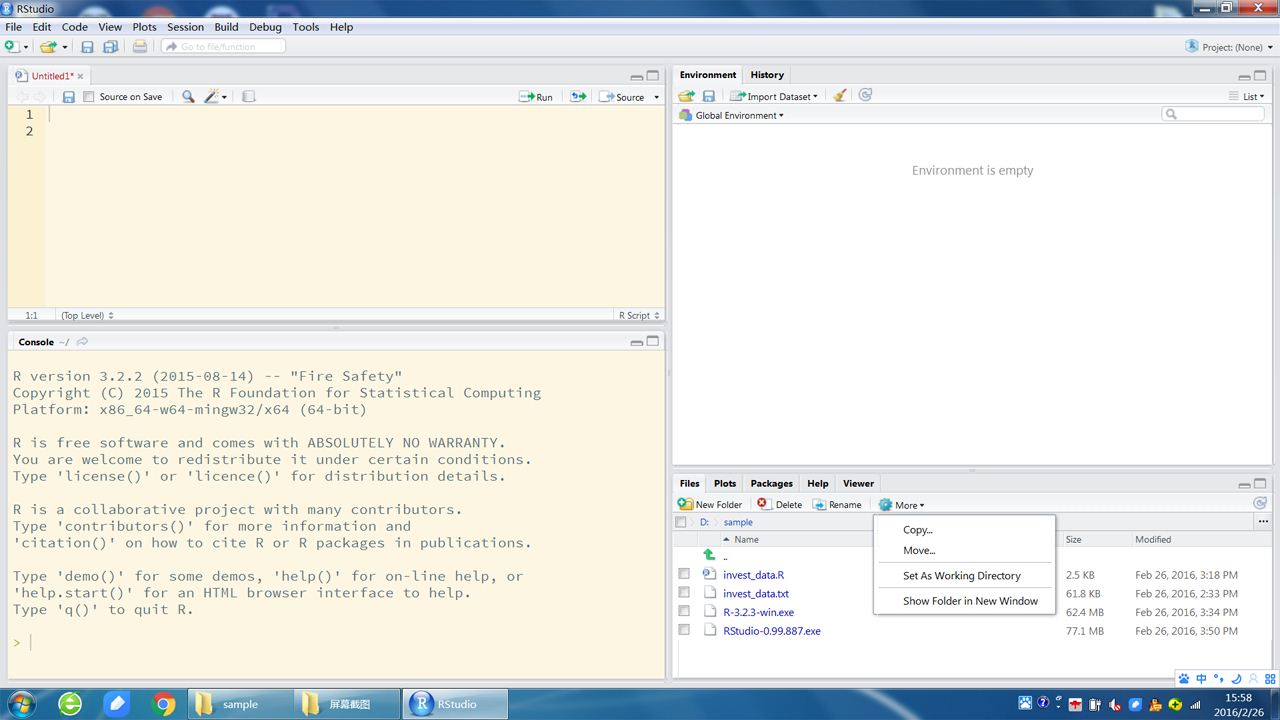The width and height of the screenshot is (1280, 720).
Task: Refresh the Files pane listing
Action: click(x=1260, y=504)
